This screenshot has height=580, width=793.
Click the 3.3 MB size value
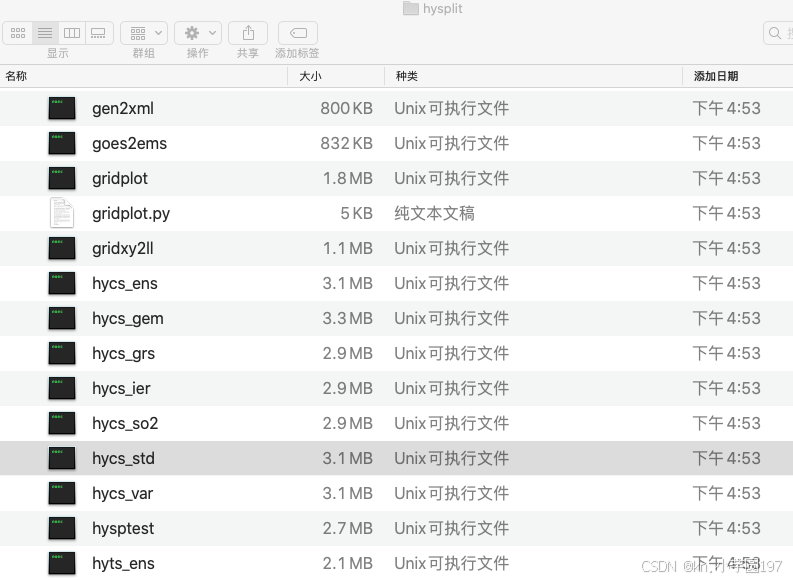coord(348,318)
